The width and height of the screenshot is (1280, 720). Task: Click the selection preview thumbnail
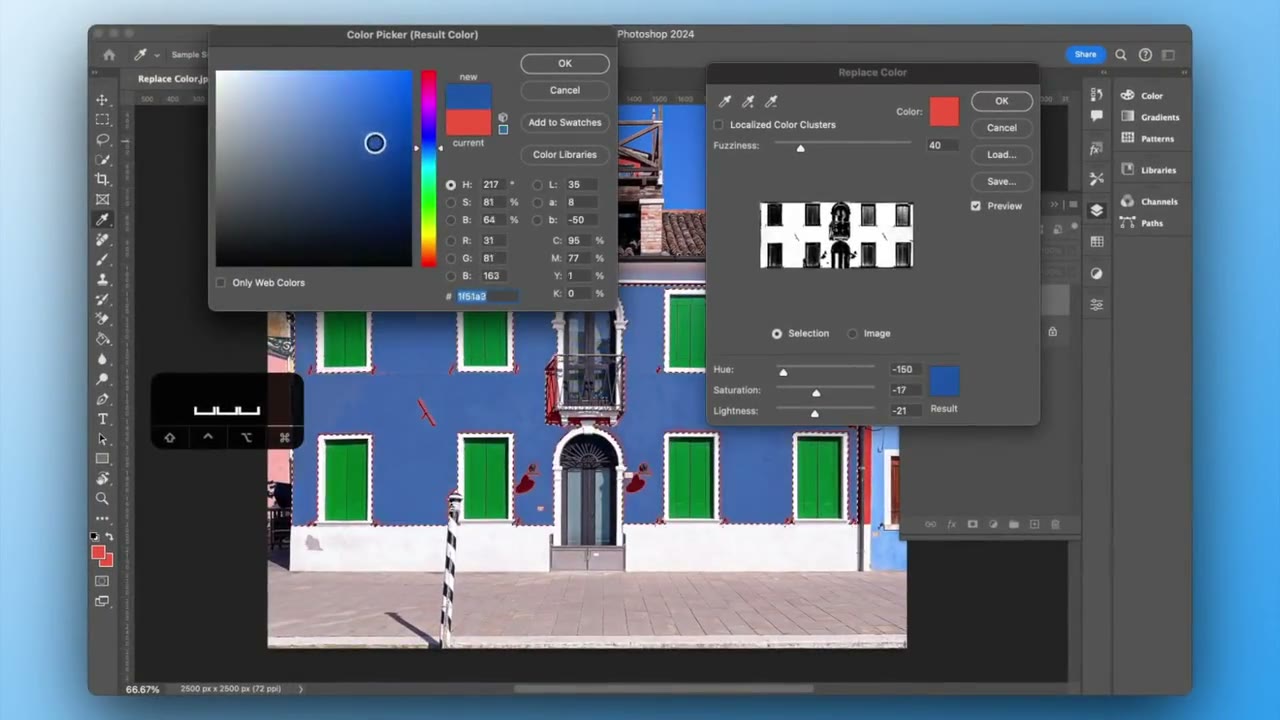[837, 235]
